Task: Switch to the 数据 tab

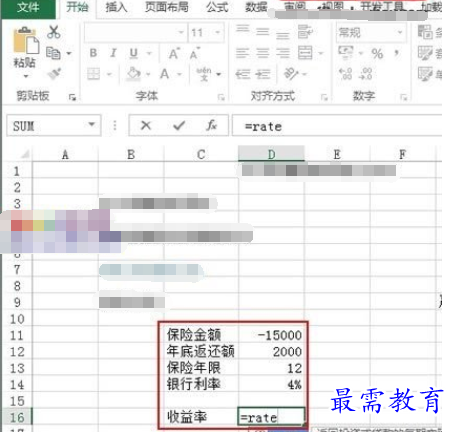Action: [x=256, y=7]
